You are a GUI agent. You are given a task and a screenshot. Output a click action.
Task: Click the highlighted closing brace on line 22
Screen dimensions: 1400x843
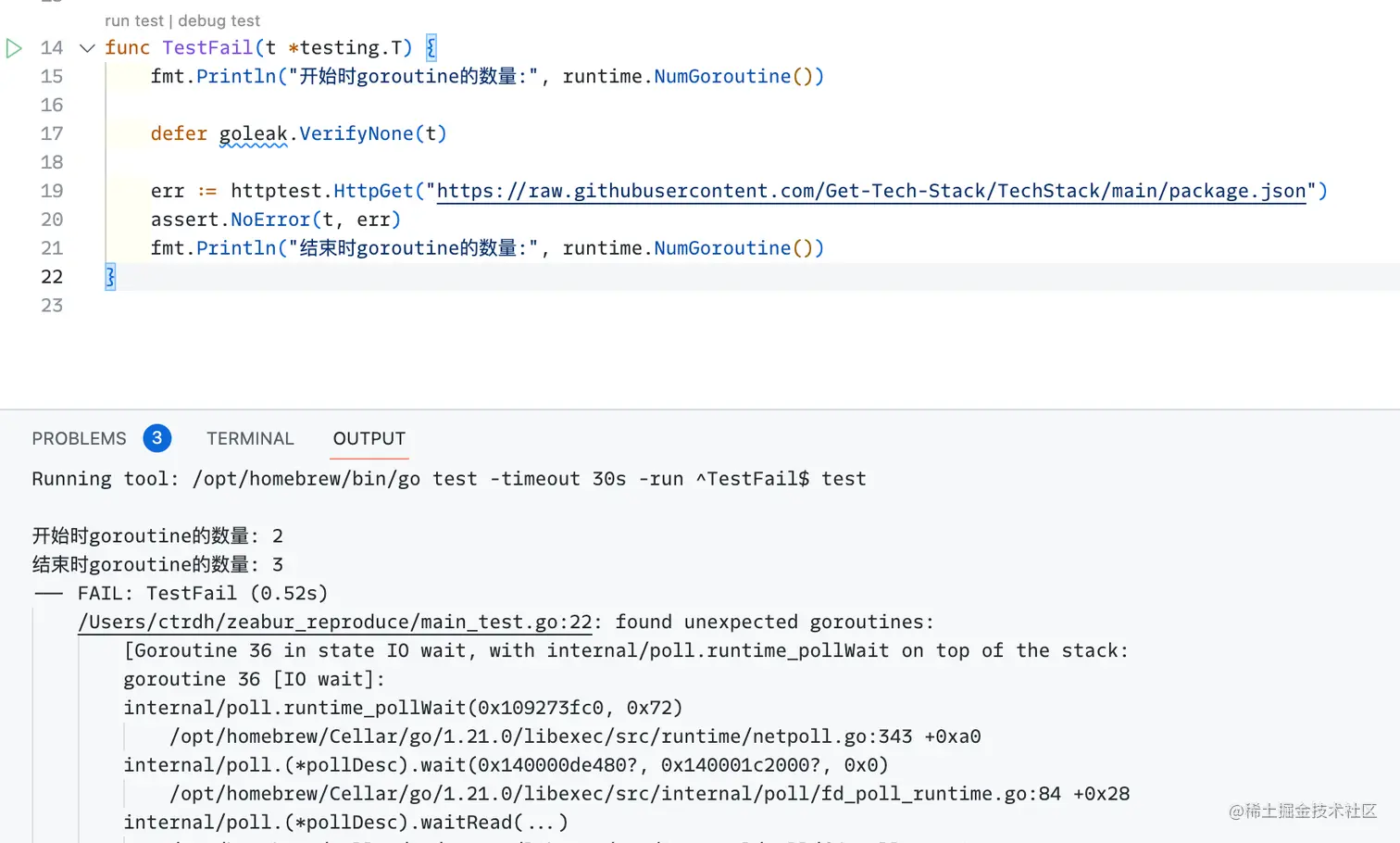(x=110, y=276)
